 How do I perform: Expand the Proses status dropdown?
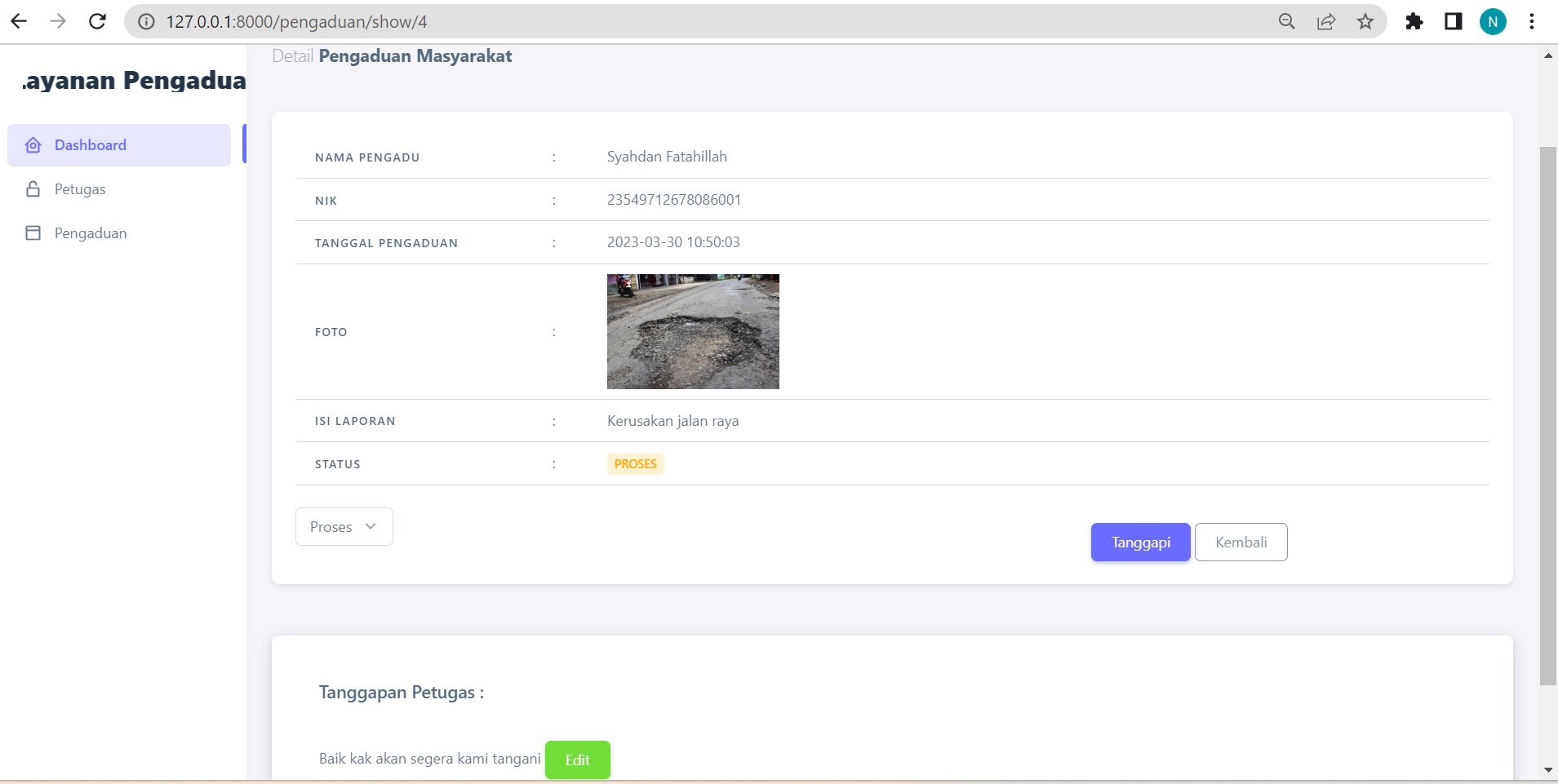click(x=344, y=527)
